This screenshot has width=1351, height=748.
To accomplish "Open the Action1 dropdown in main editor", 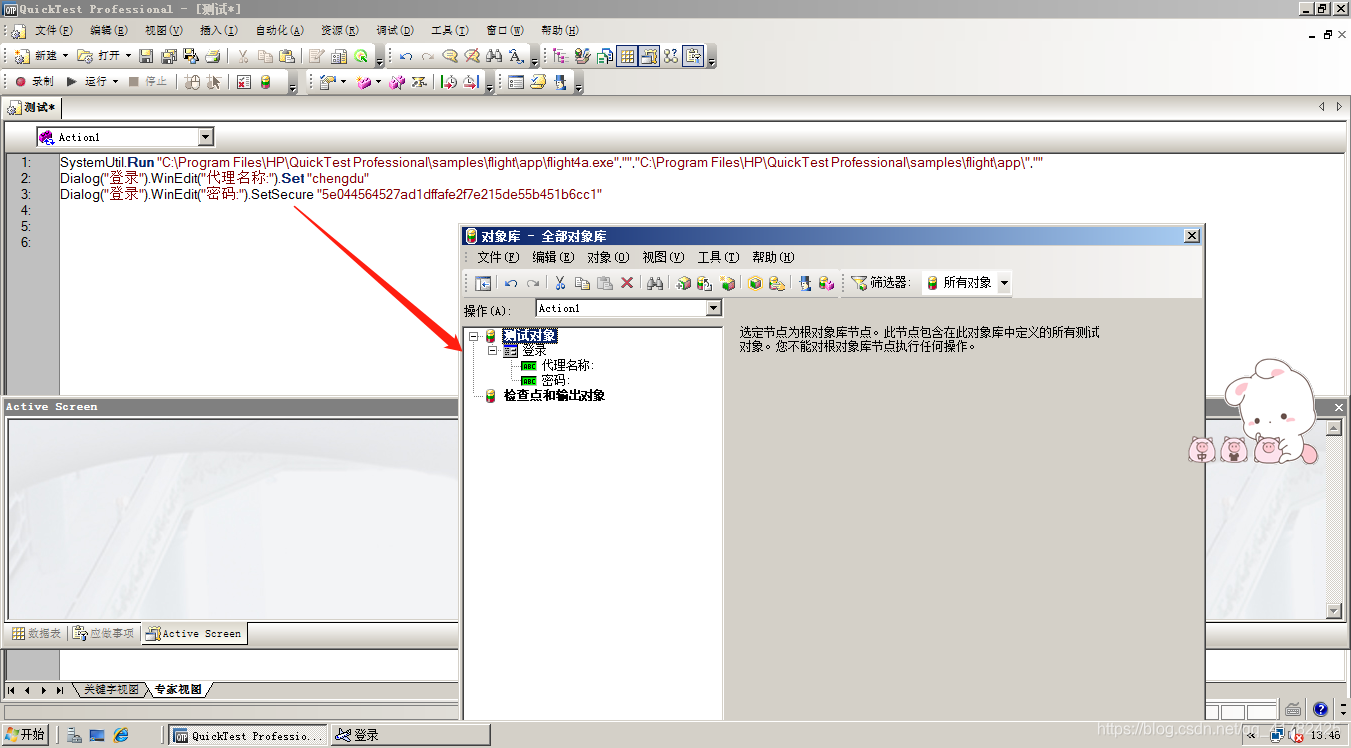I will click(x=205, y=137).
